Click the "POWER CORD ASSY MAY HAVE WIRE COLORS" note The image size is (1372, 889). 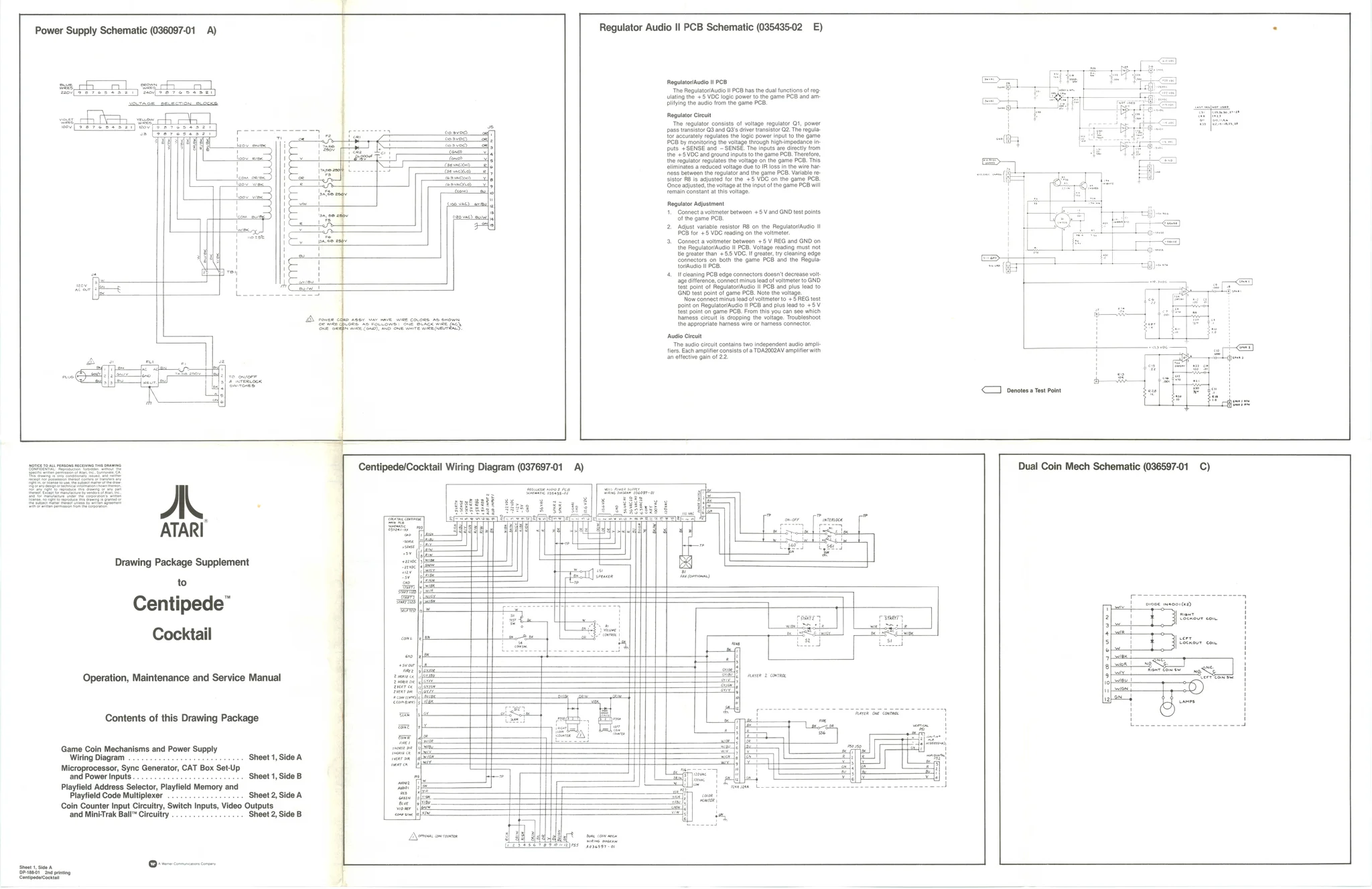[x=390, y=324]
